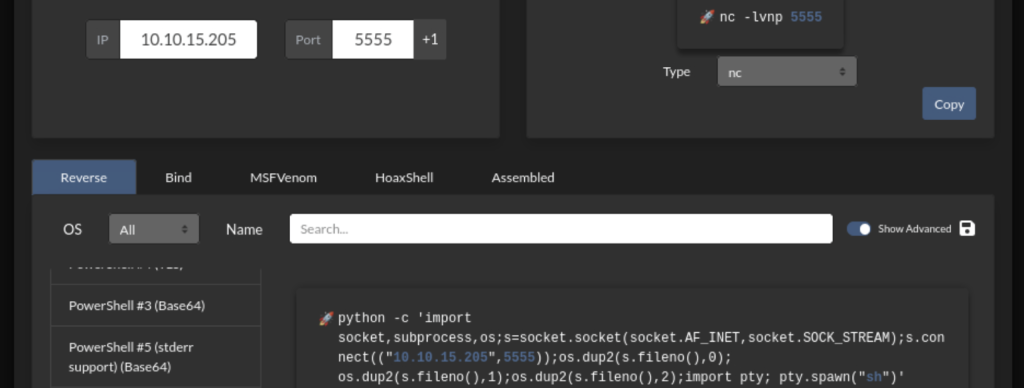Open the MSFVenom tab
This screenshot has height=388, width=1024.
283,177
